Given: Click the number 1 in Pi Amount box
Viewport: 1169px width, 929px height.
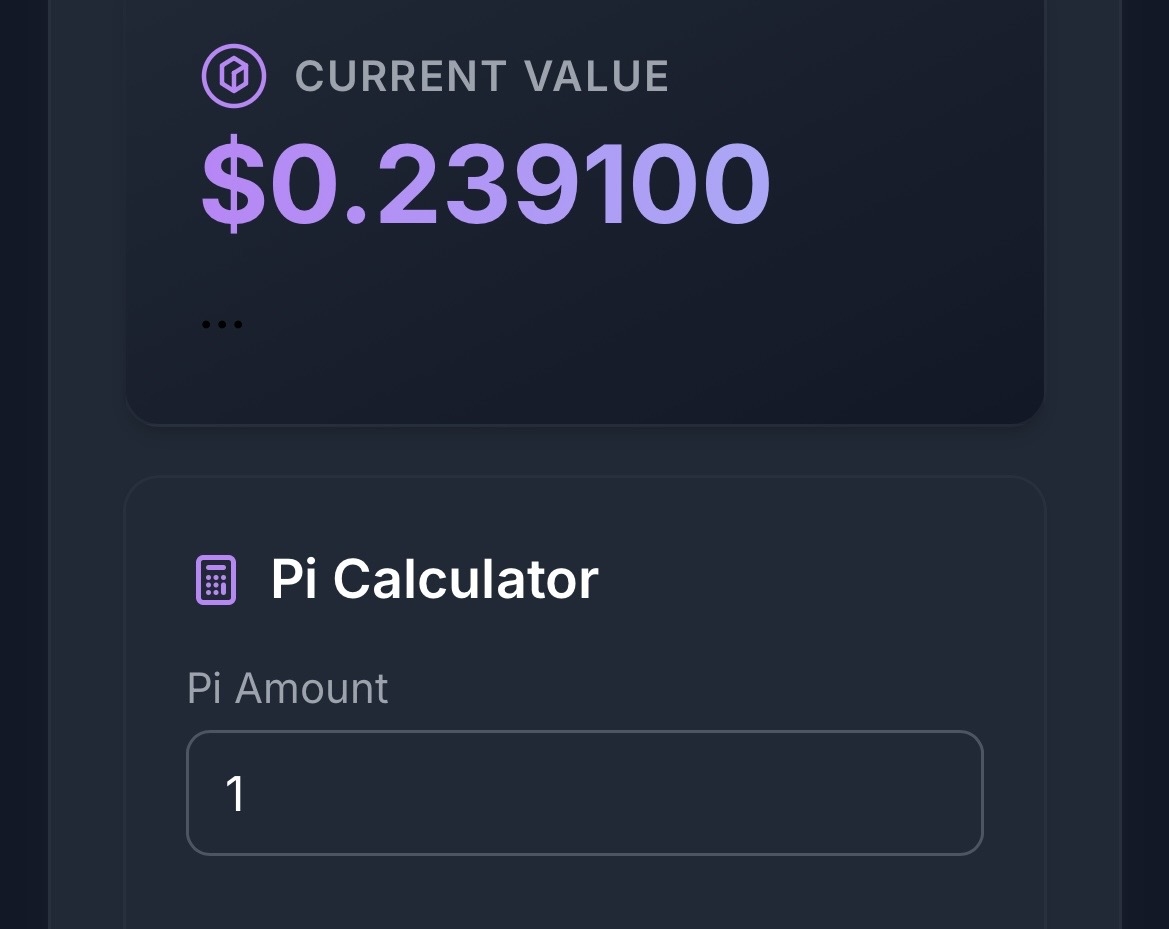Looking at the screenshot, I should pos(236,794).
